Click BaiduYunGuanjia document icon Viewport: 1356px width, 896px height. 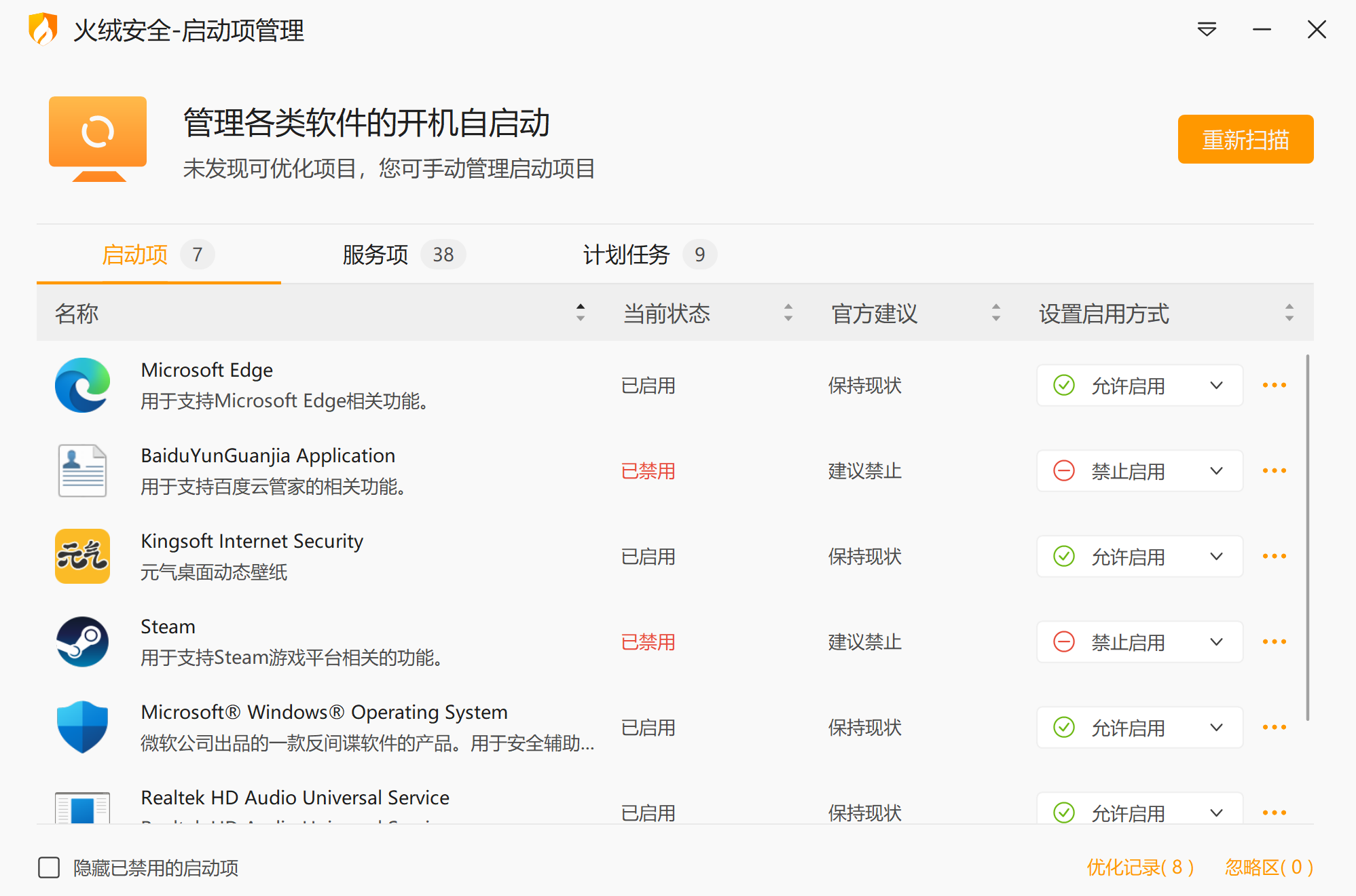click(82, 470)
